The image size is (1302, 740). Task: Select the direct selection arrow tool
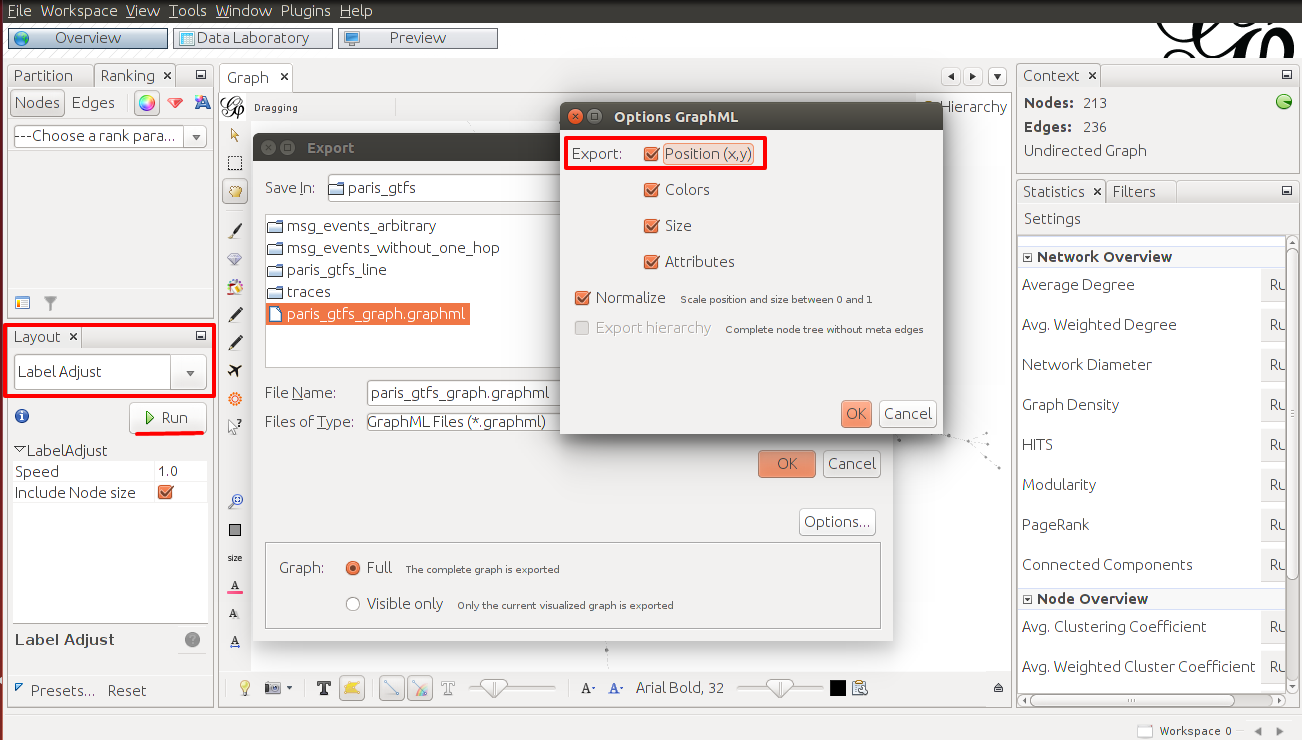(x=235, y=135)
